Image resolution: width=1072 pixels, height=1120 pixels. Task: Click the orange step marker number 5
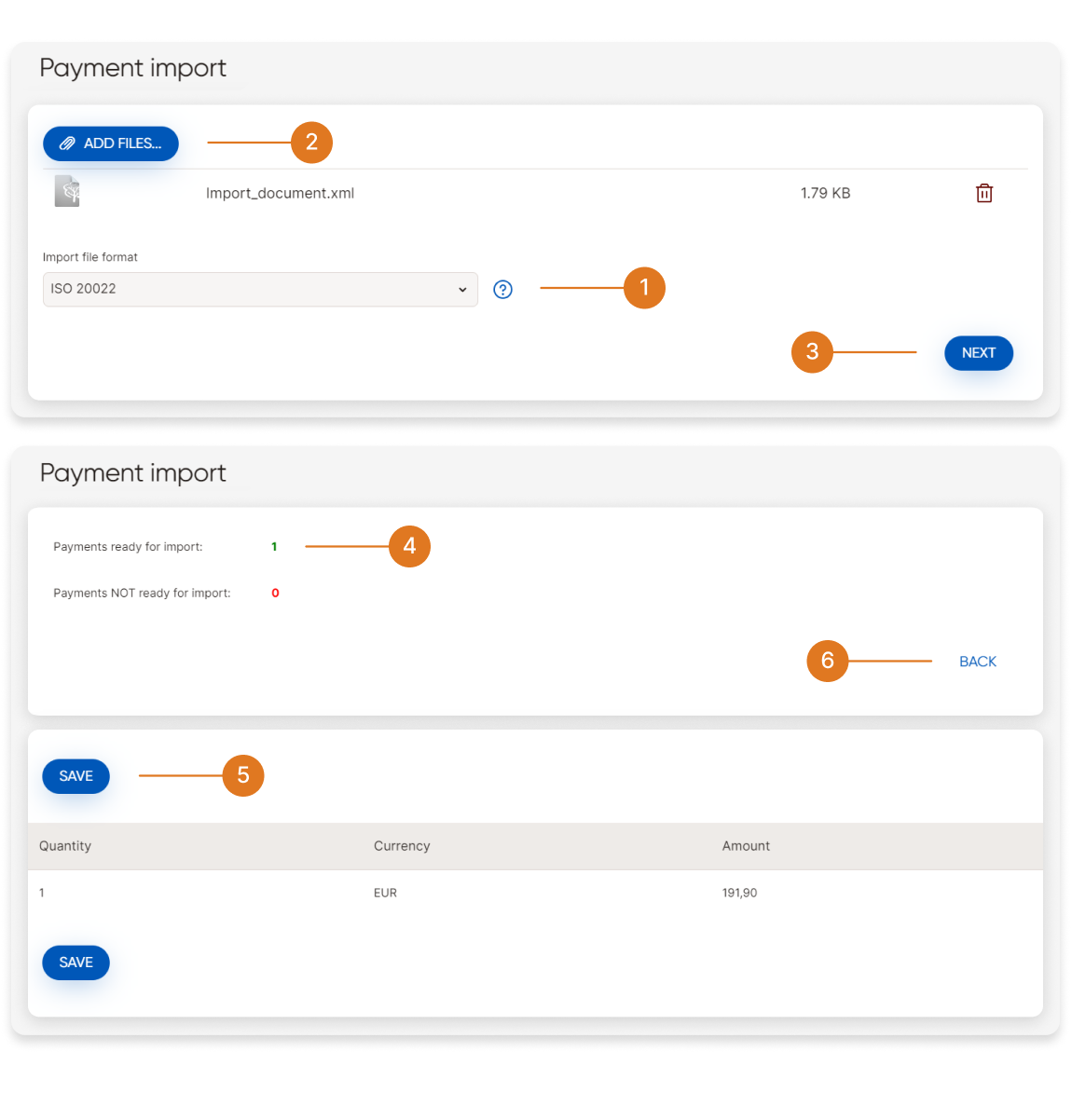click(x=243, y=775)
